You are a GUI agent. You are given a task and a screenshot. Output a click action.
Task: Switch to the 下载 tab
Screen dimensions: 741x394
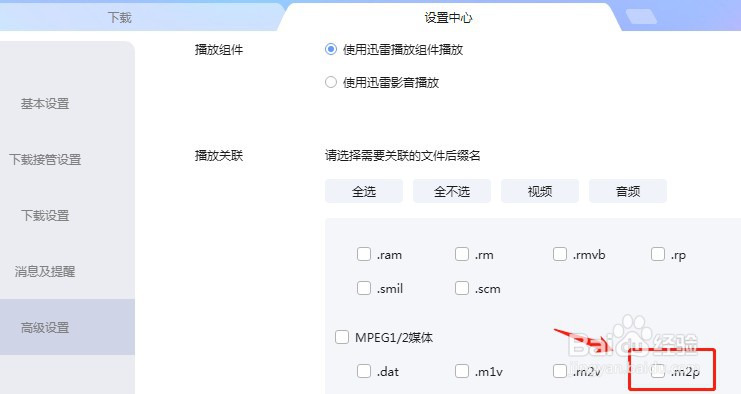[120, 17]
